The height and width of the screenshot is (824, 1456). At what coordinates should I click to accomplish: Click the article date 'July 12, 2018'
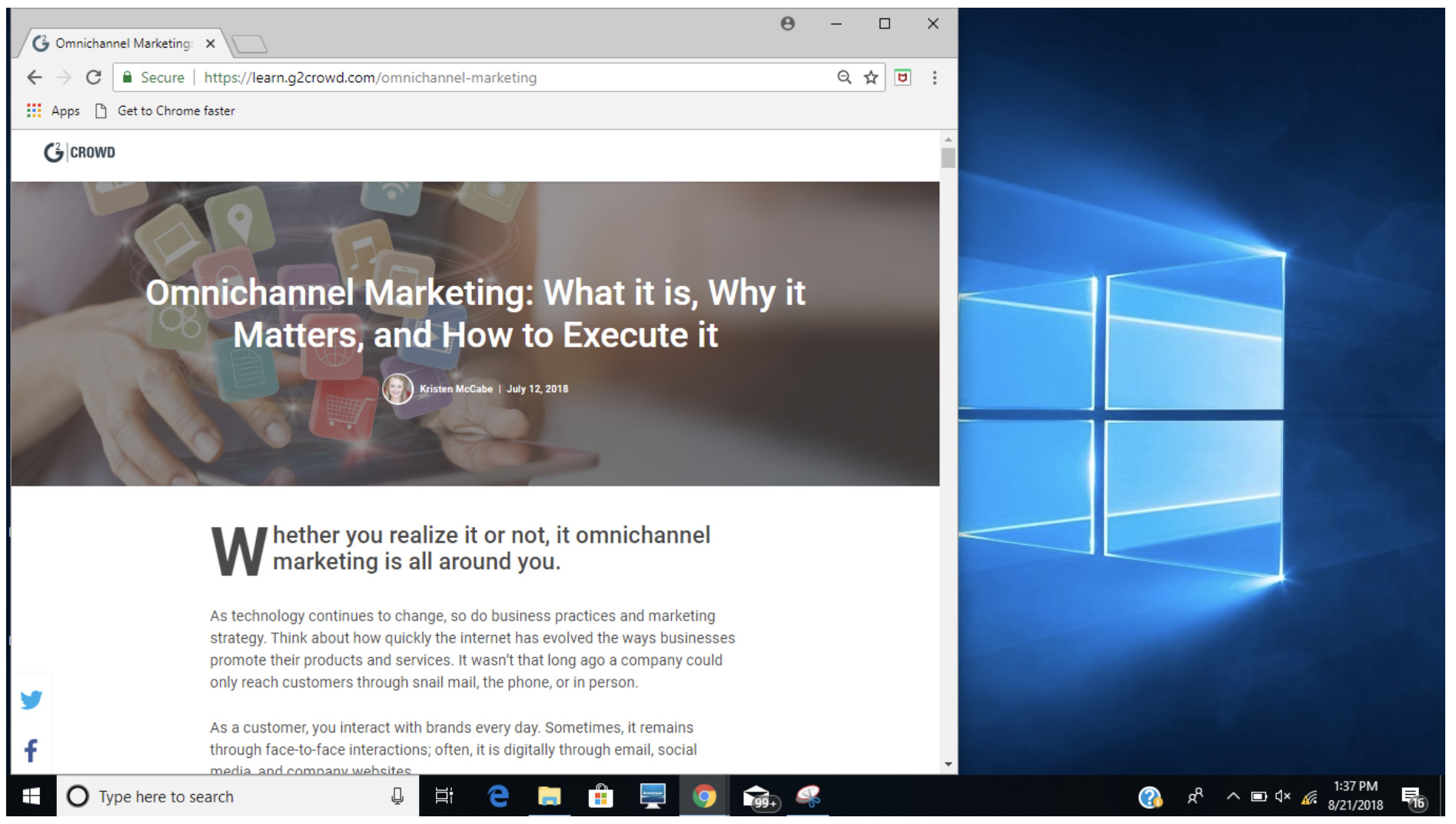[537, 389]
